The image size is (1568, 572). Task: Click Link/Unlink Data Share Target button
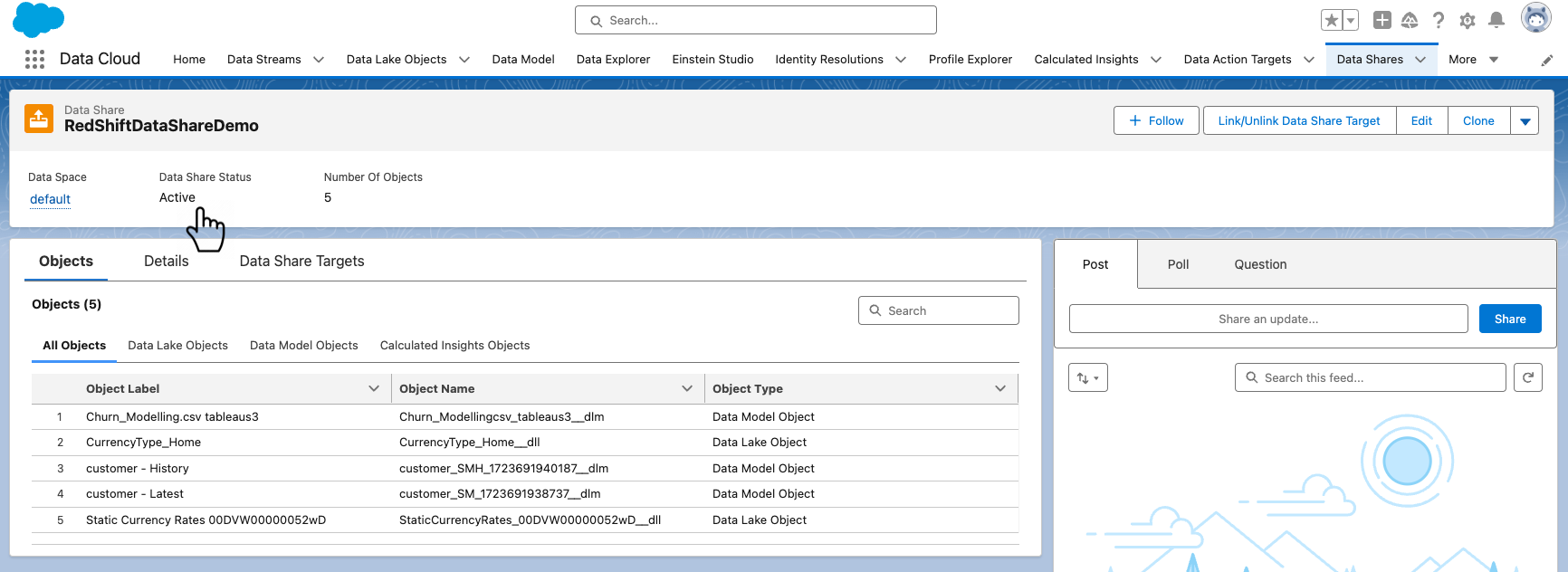pyautogui.click(x=1299, y=120)
